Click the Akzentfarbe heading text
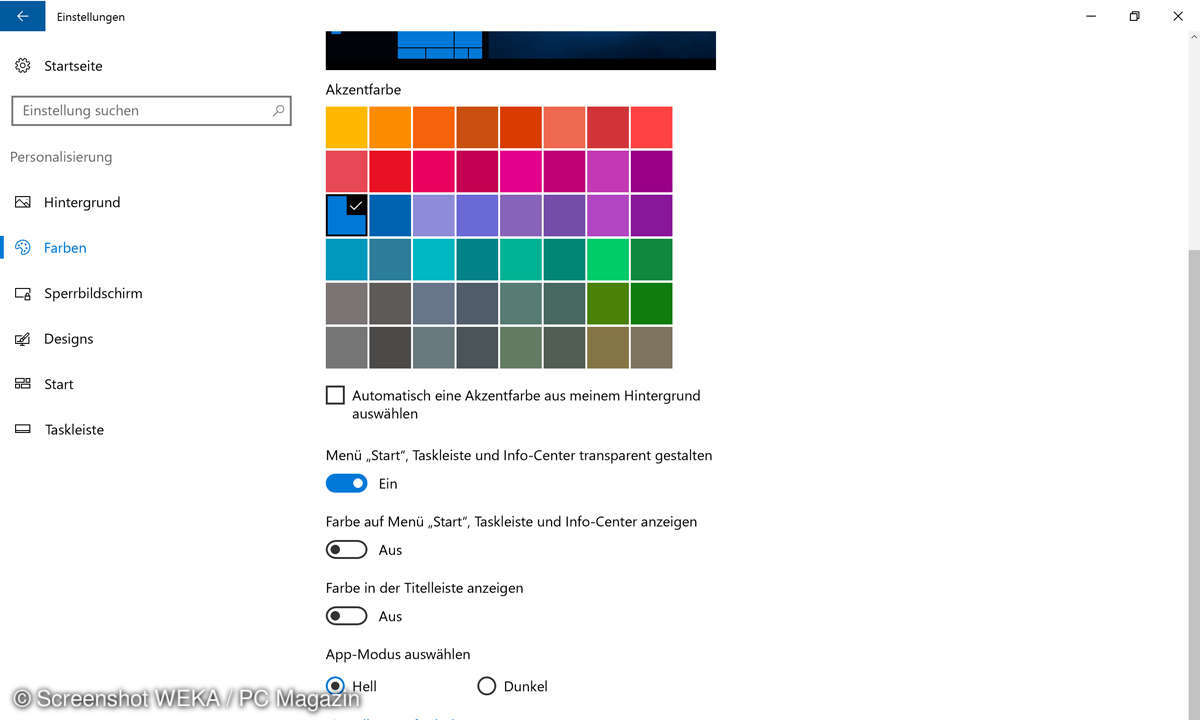 pyautogui.click(x=363, y=89)
